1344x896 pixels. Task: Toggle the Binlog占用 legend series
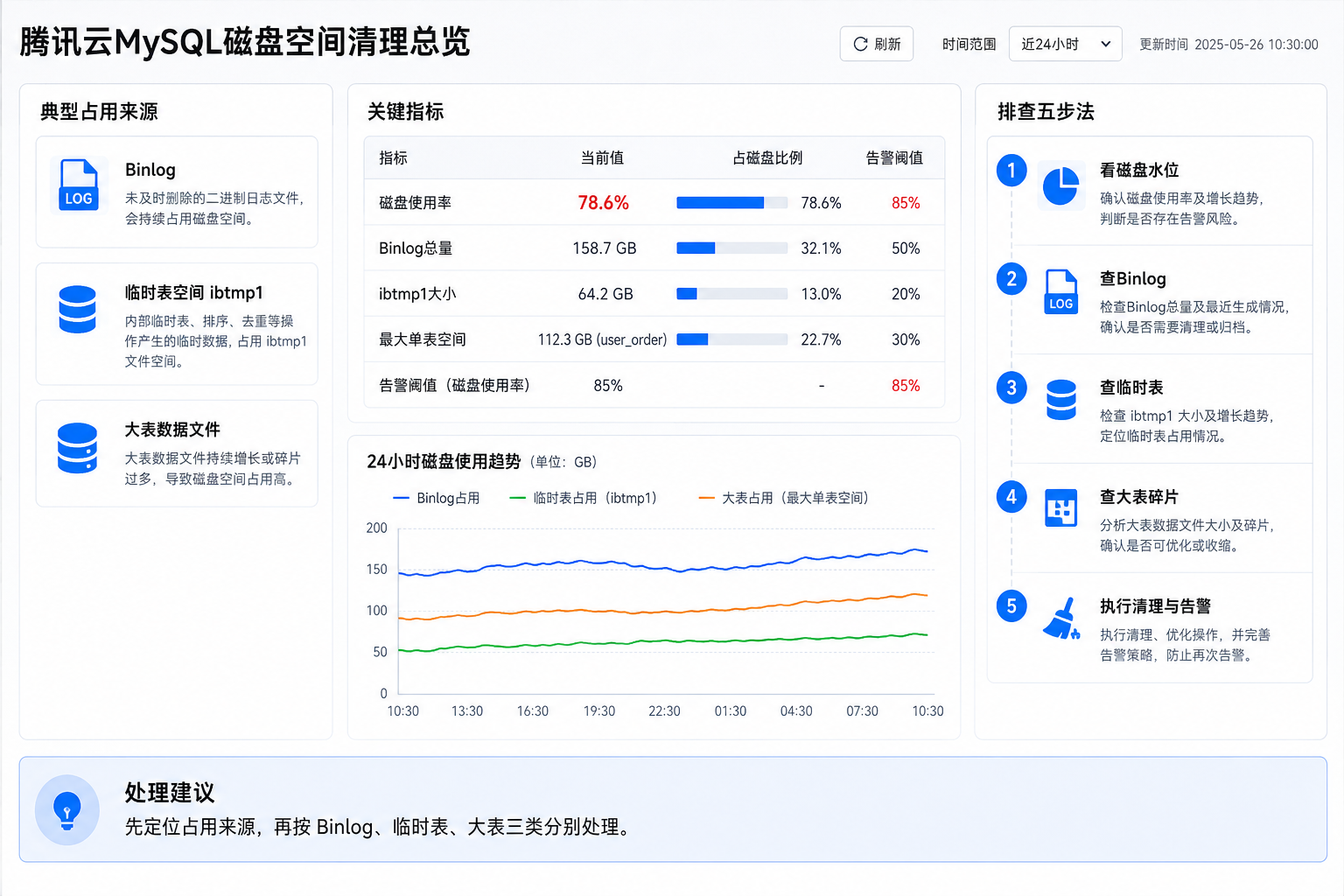(437, 498)
